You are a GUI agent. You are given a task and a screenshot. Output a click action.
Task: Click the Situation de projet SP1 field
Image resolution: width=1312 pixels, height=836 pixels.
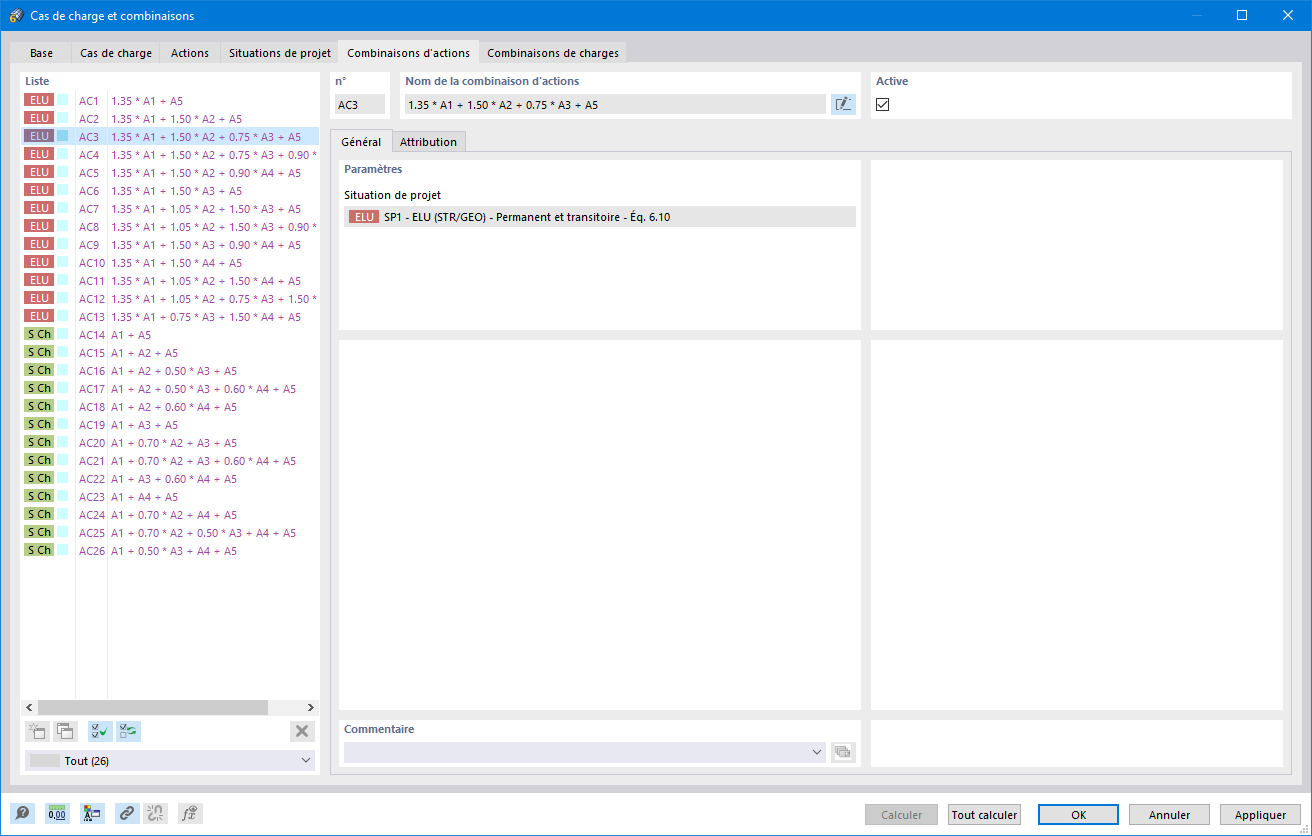pyautogui.click(x=600, y=216)
